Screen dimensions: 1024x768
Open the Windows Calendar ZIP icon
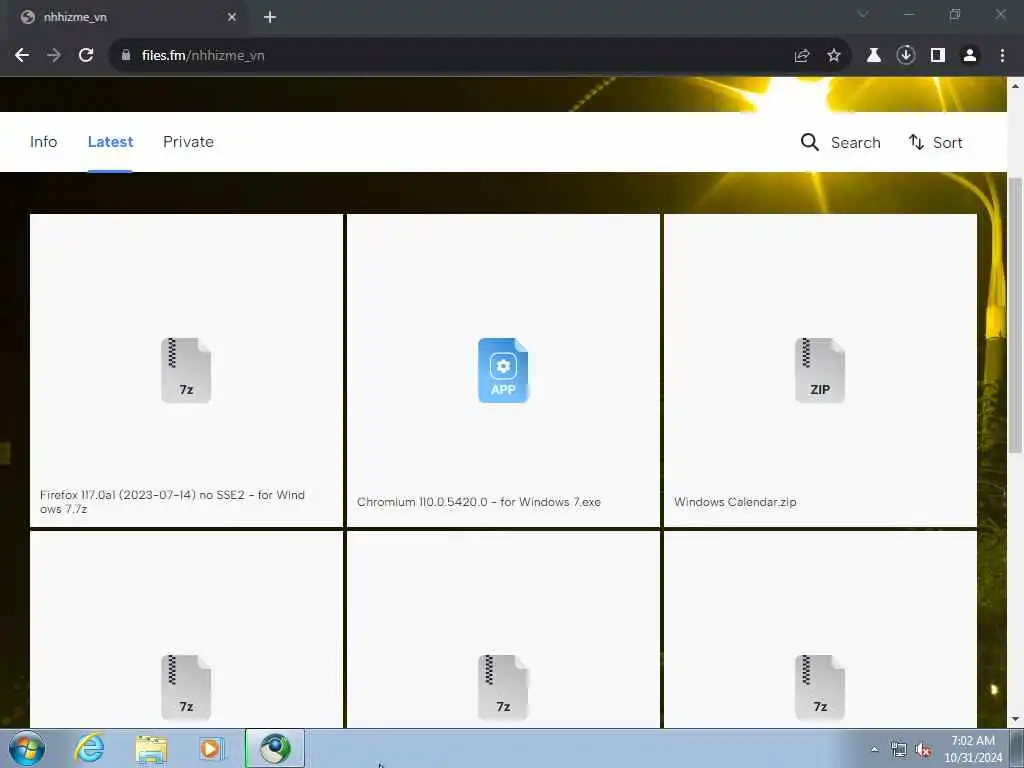coord(820,370)
